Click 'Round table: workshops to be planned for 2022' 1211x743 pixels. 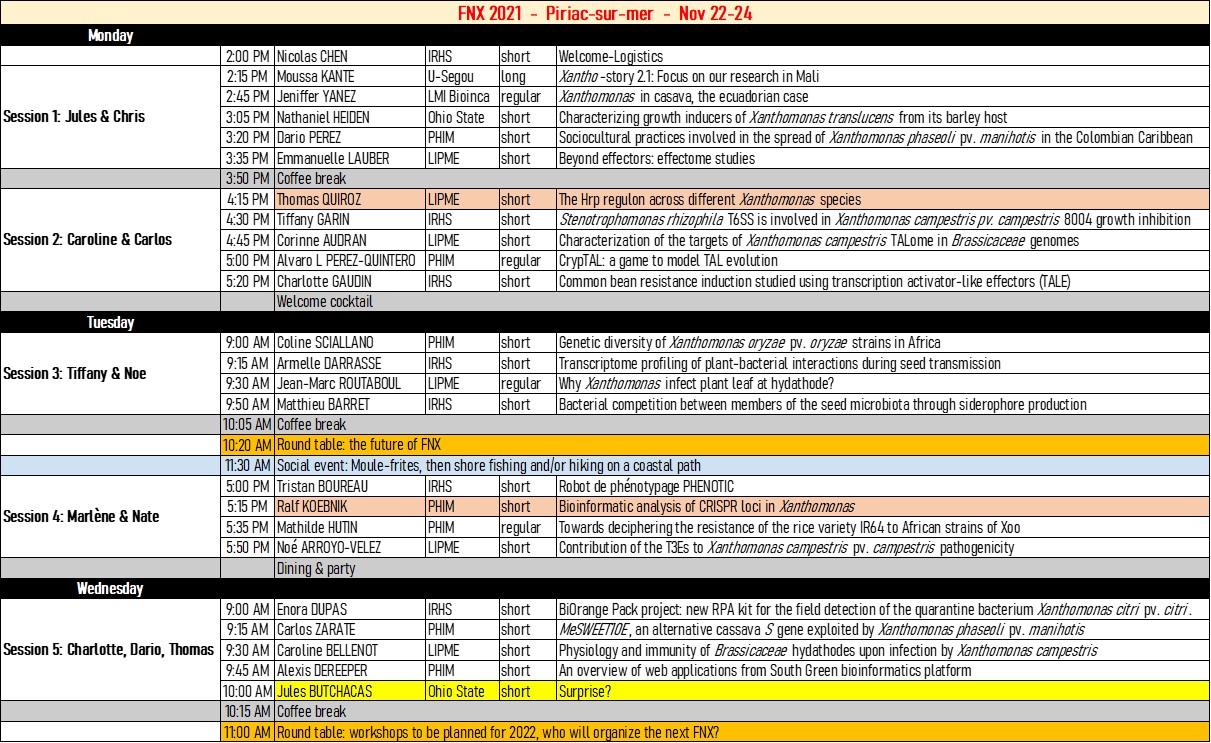(741, 732)
